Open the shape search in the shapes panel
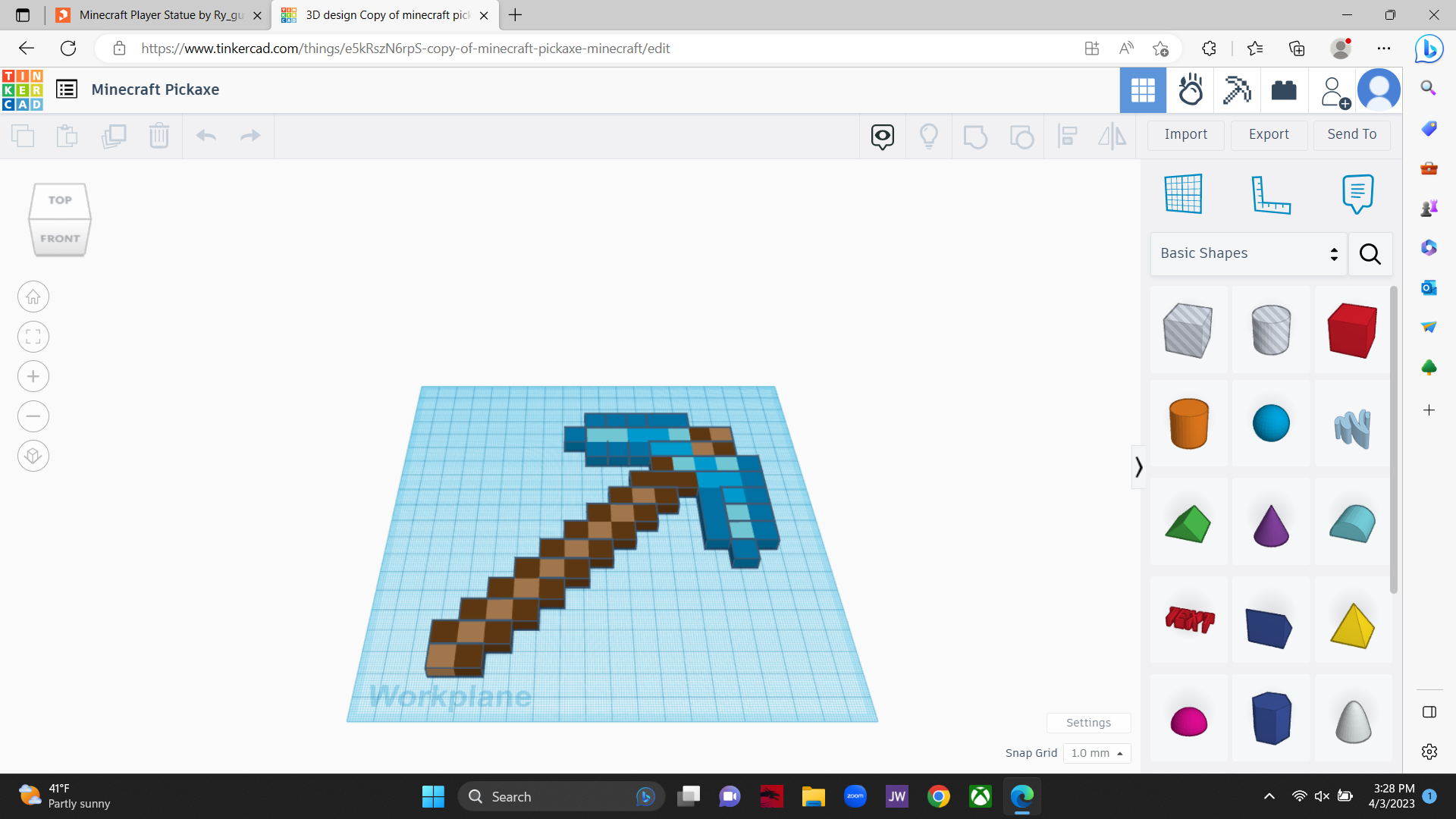The height and width of the screenshot is (819, 1456). click(1370, 254)
